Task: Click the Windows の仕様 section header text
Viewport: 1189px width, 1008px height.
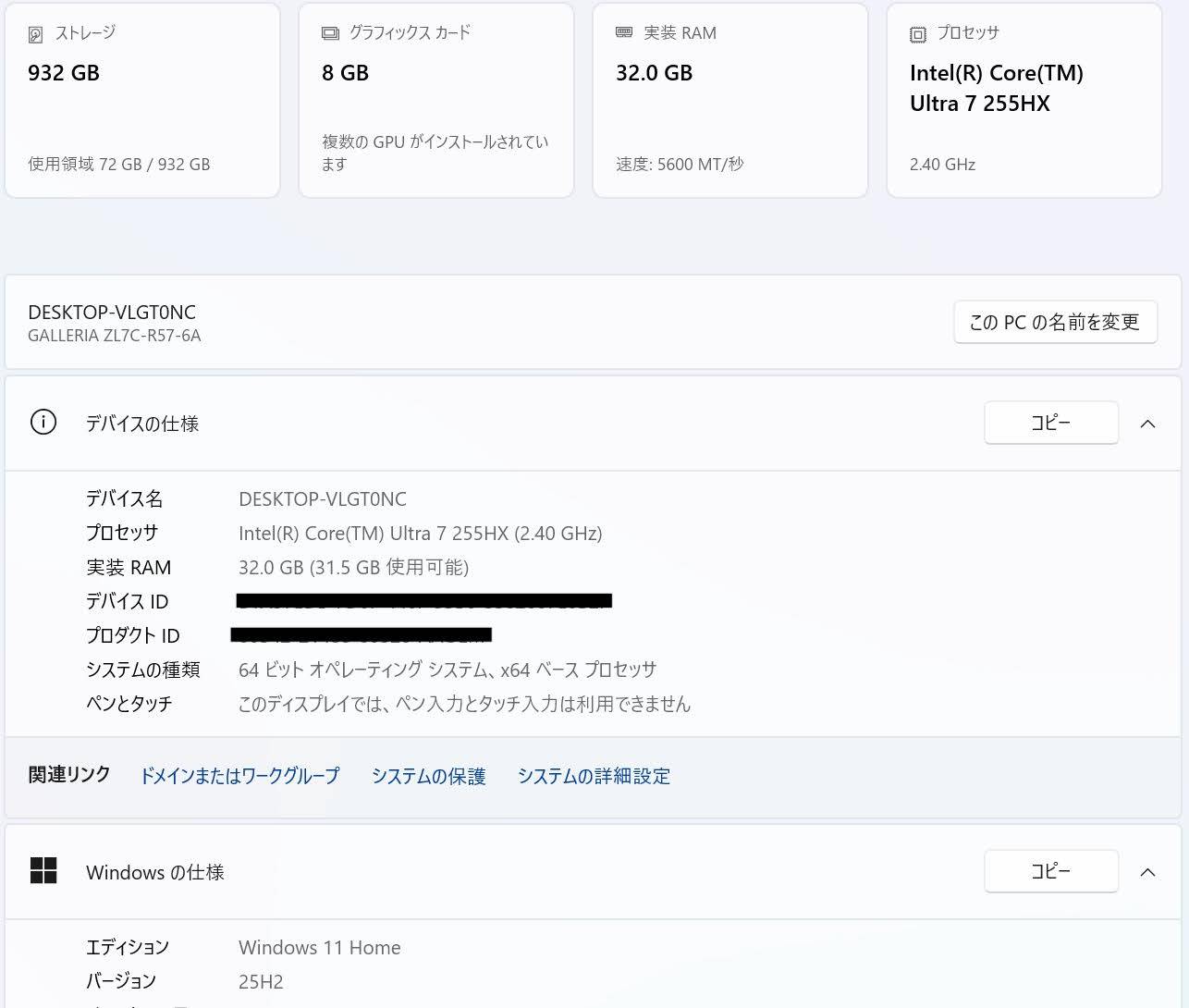Action: coord(155,872)
